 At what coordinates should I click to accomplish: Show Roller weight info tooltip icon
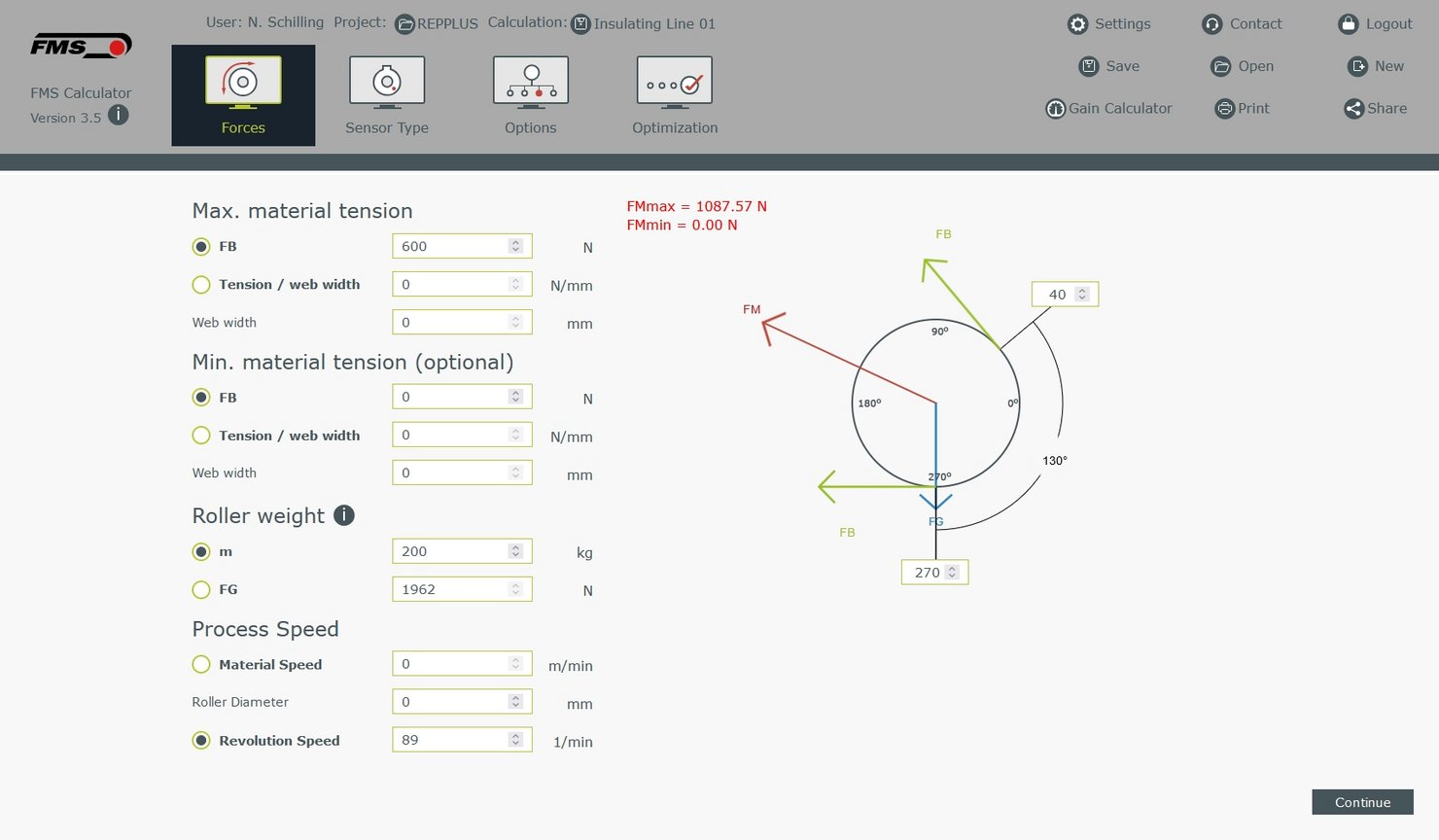pos(344,515)
